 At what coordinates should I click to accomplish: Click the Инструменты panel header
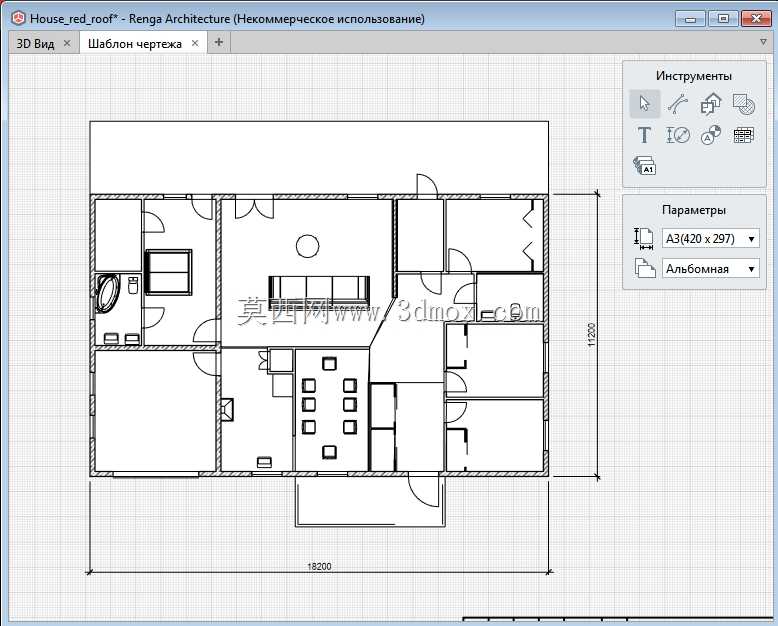click(694, 76)
